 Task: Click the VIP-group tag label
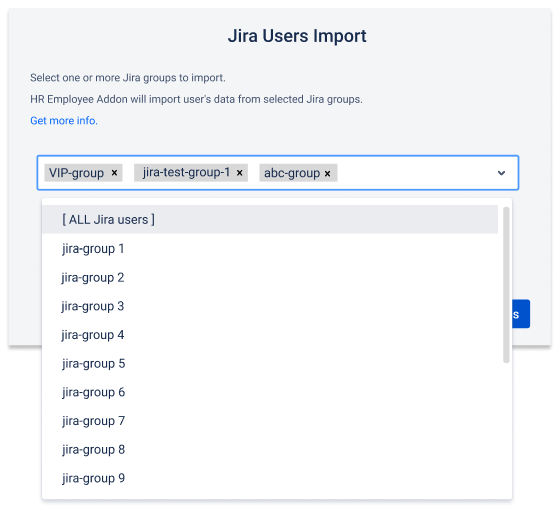point(76,173)
